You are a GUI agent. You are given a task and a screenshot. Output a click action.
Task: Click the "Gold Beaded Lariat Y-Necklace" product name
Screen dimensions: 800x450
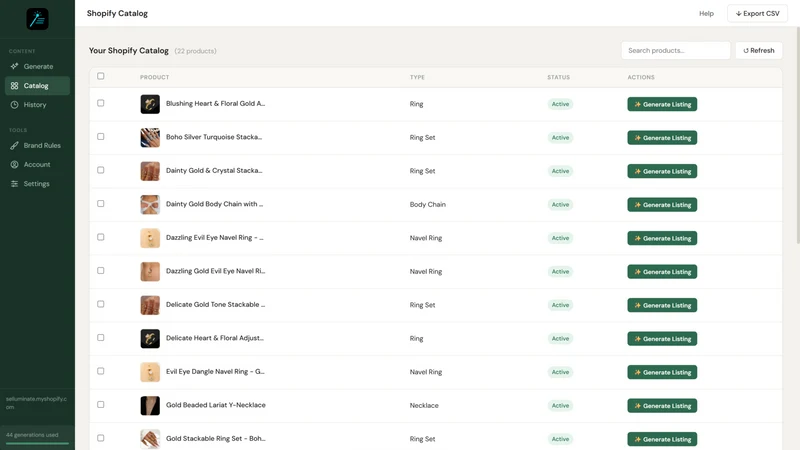215,405
